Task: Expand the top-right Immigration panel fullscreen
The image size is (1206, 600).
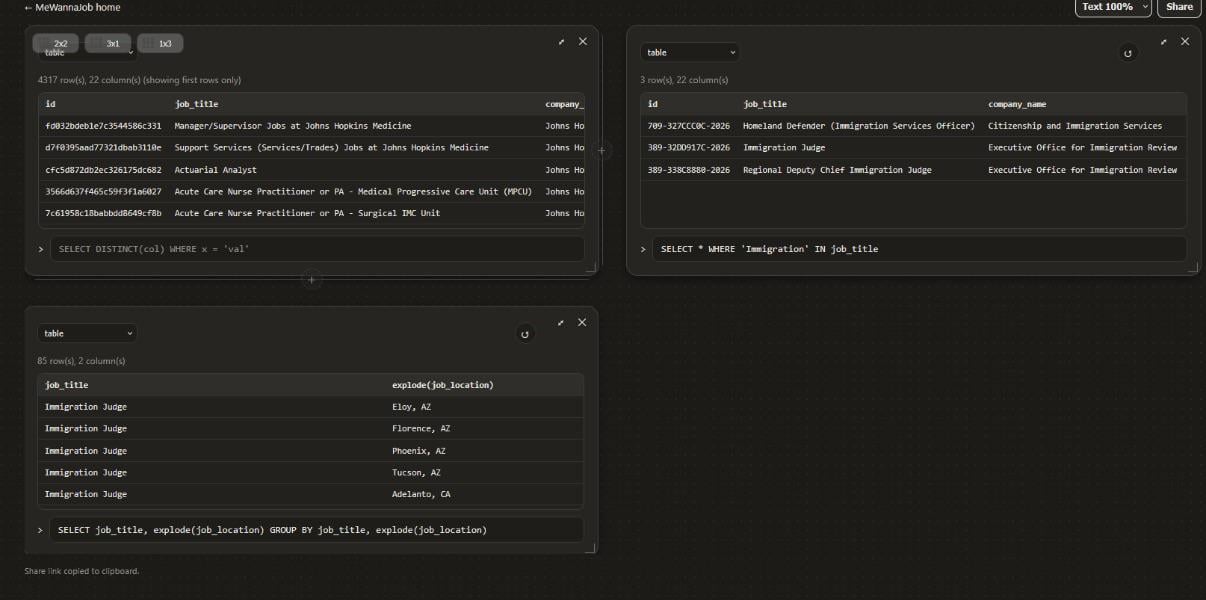Action: [x=1164, y=42]
